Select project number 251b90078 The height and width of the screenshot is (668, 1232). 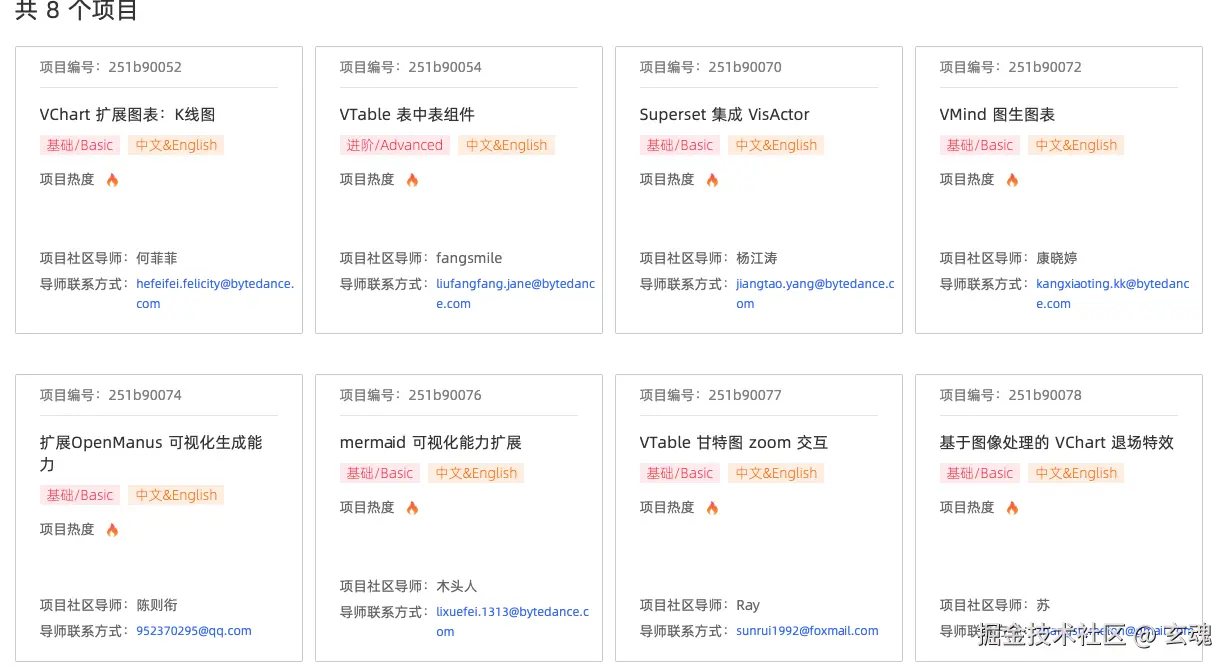pyautogui.click(x=1045, y=395)
